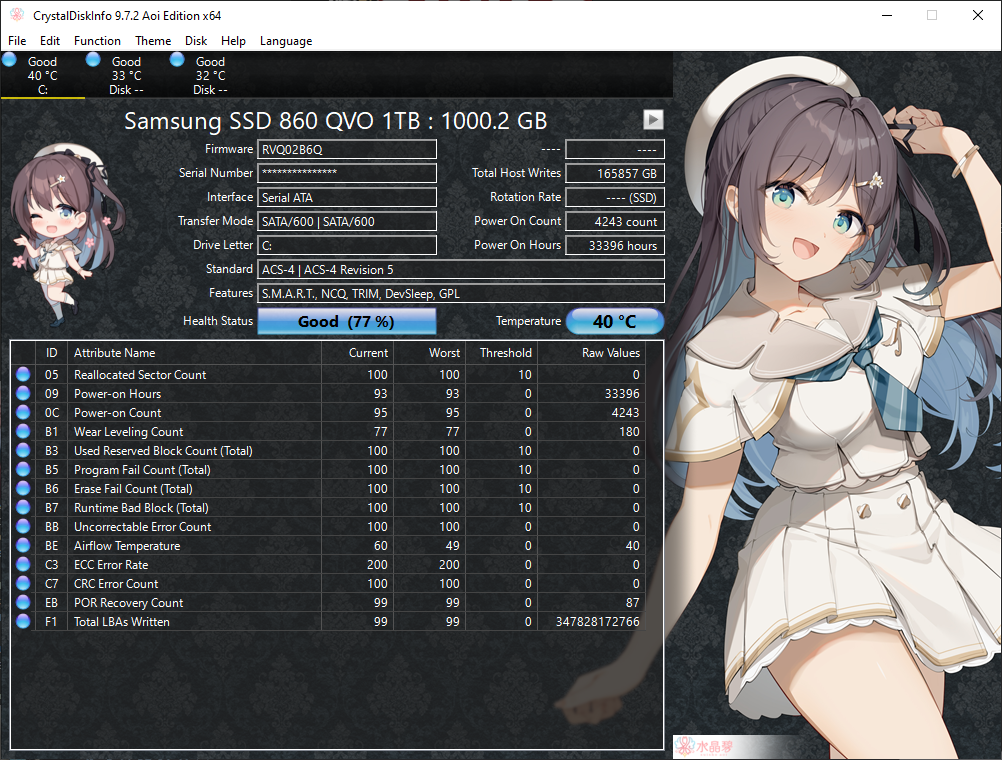Click the Worst column header

(429, 353)
